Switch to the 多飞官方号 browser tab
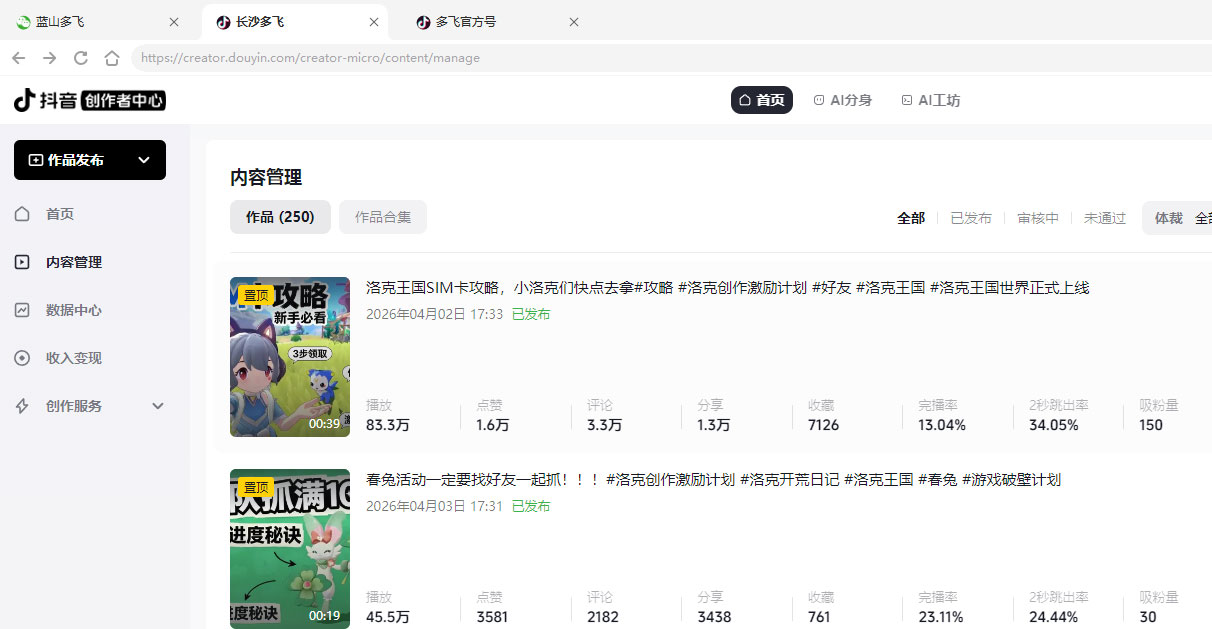Image resolution: width=1212 pixels, height=629 pixels. [x=498, y=22]
